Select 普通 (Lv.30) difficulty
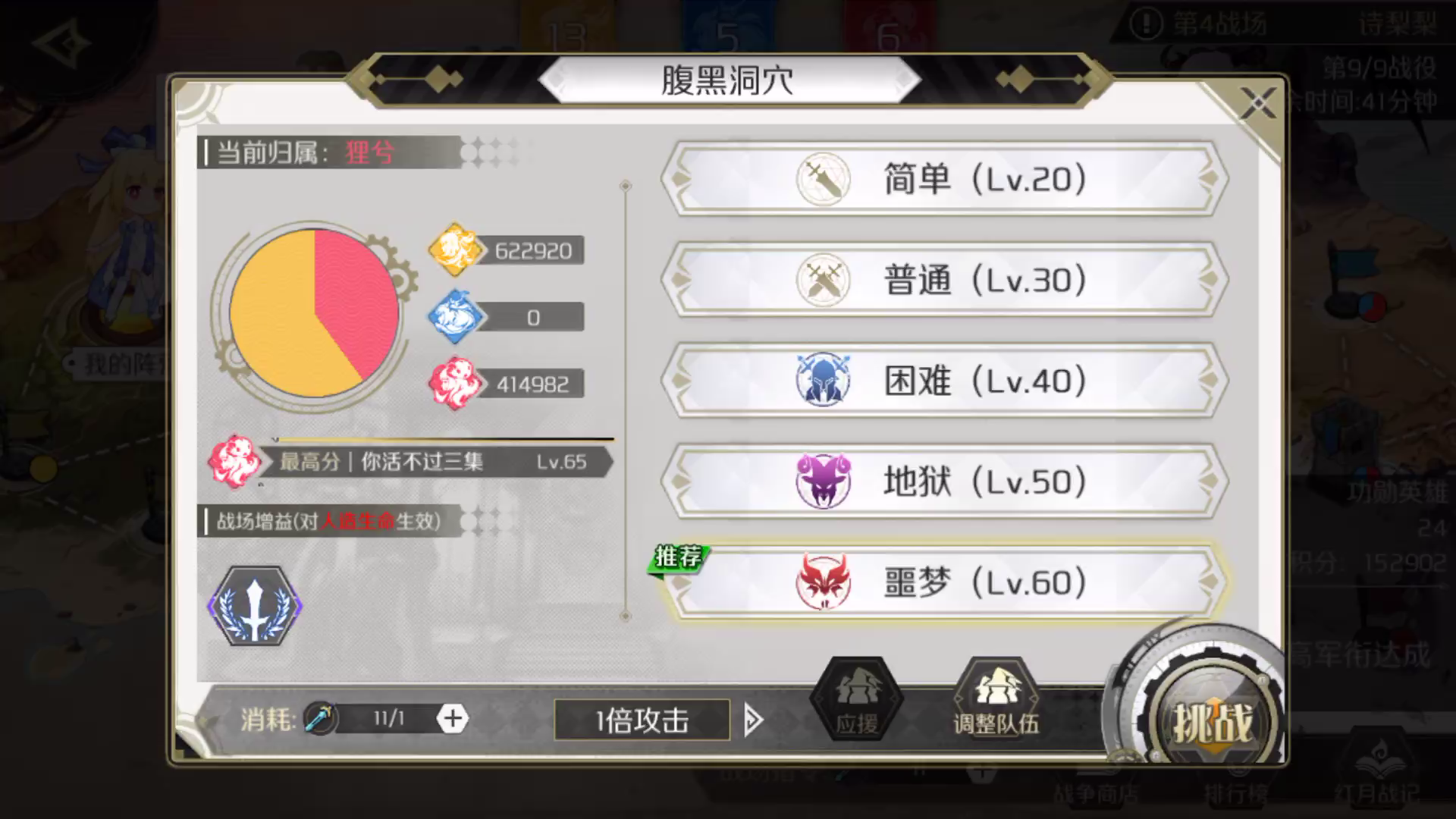The height and width of the screenshot is (819, 1456). click(x=944, y=280)
